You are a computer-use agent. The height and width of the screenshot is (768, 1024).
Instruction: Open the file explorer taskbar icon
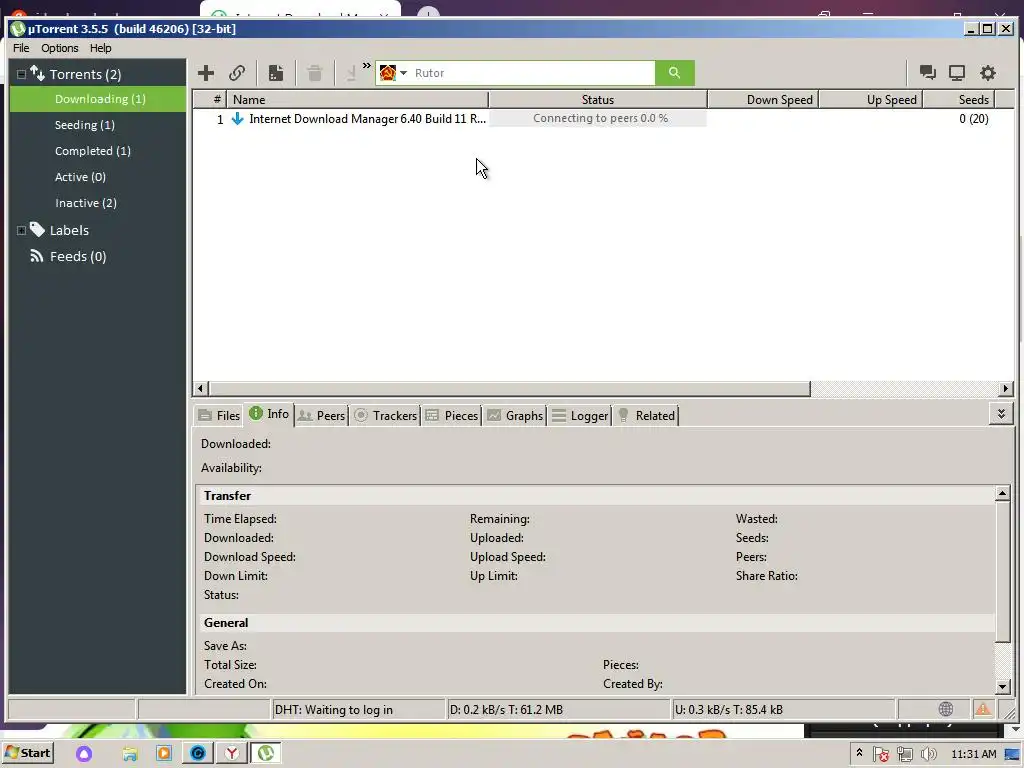130,754
